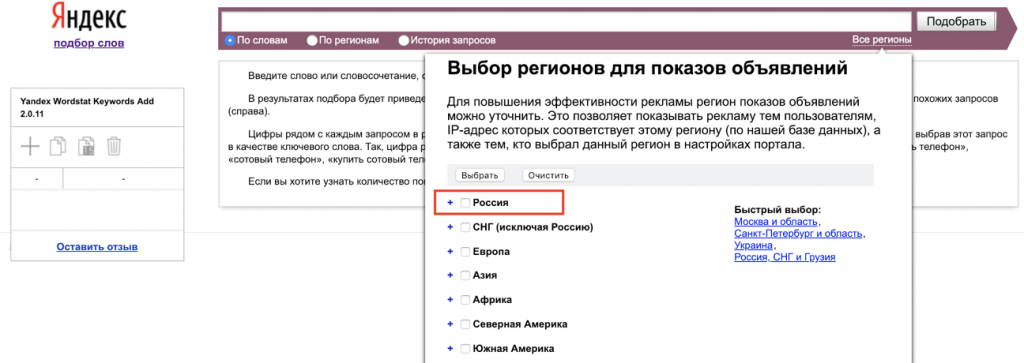This screenshot has height=363, width=1024.
Task: Expand the Европа region tree
Action: click(x=449, y=251)
